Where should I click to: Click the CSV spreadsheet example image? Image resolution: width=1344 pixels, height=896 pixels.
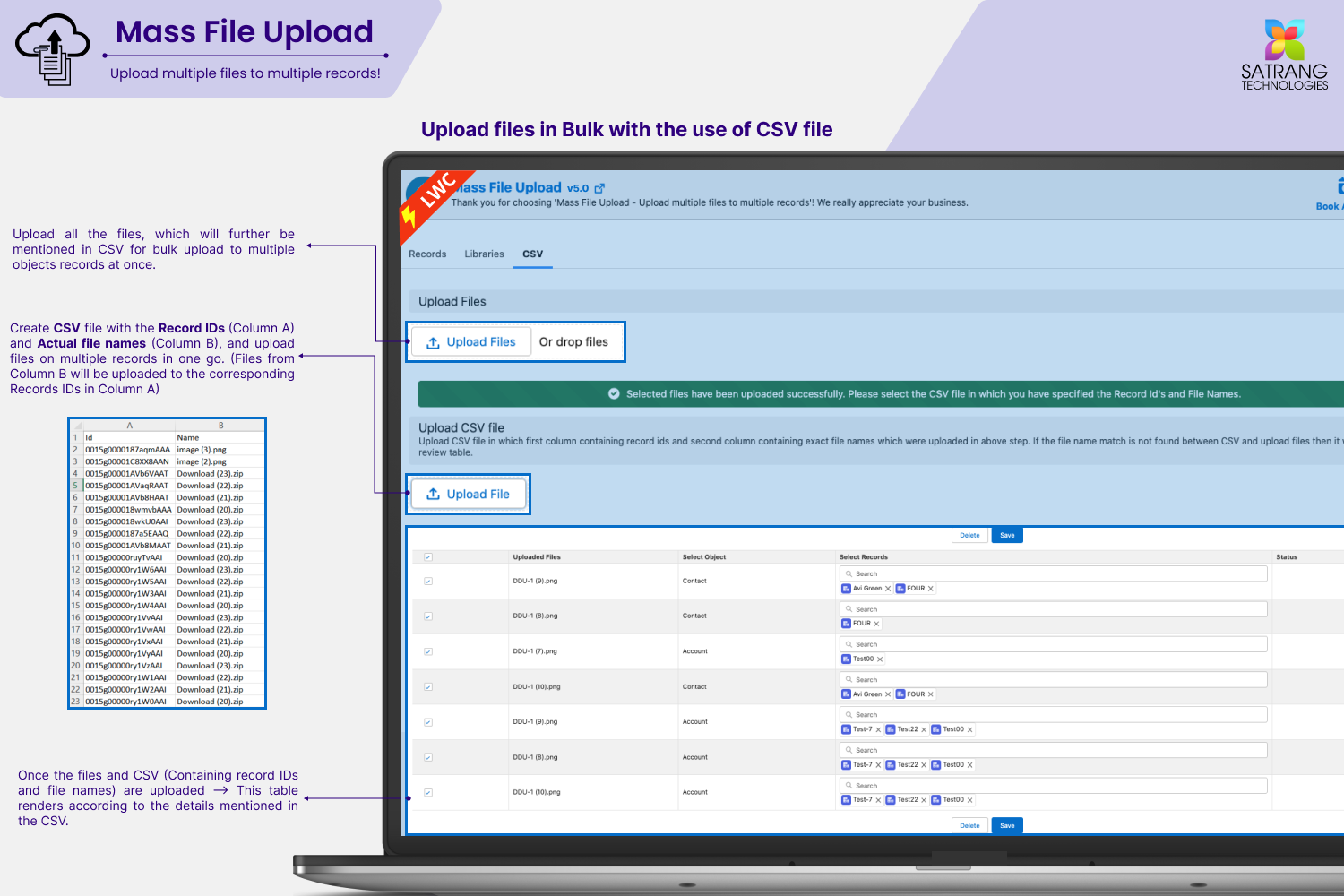[168, 564]
